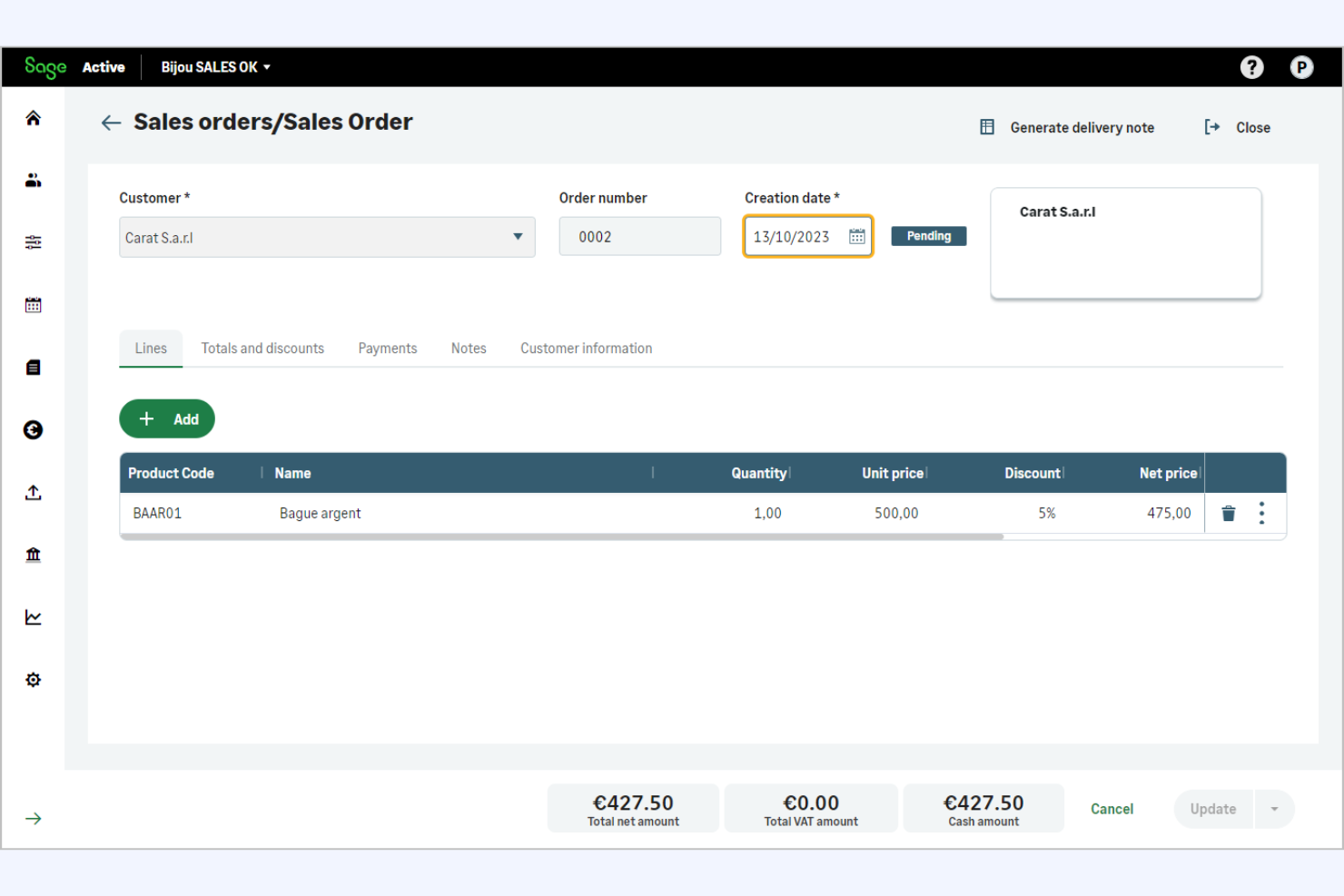Screen dimensions: 1344x896
Task: Open the Update button dropdown arrow
Action: [1276, 809]
